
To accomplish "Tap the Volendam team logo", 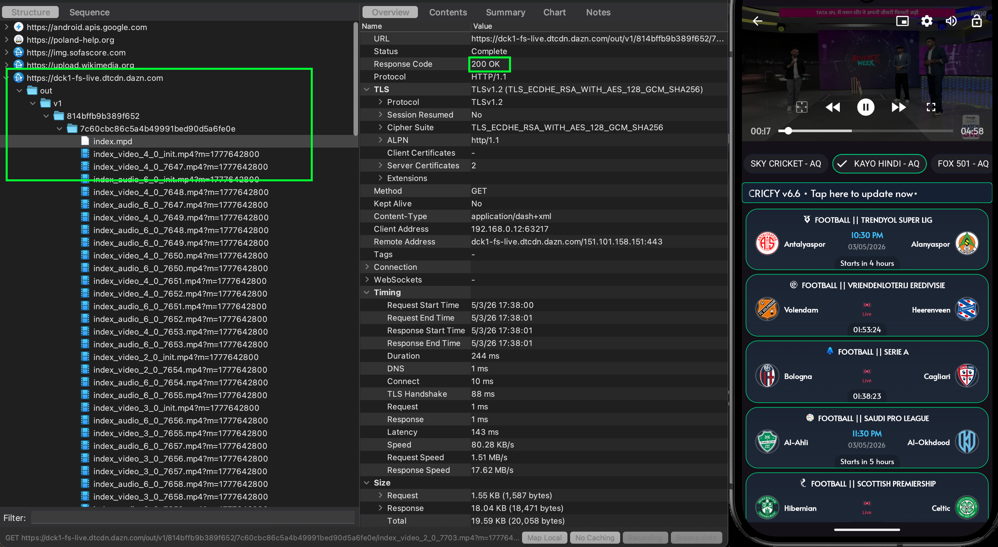I will click(767, 309).
